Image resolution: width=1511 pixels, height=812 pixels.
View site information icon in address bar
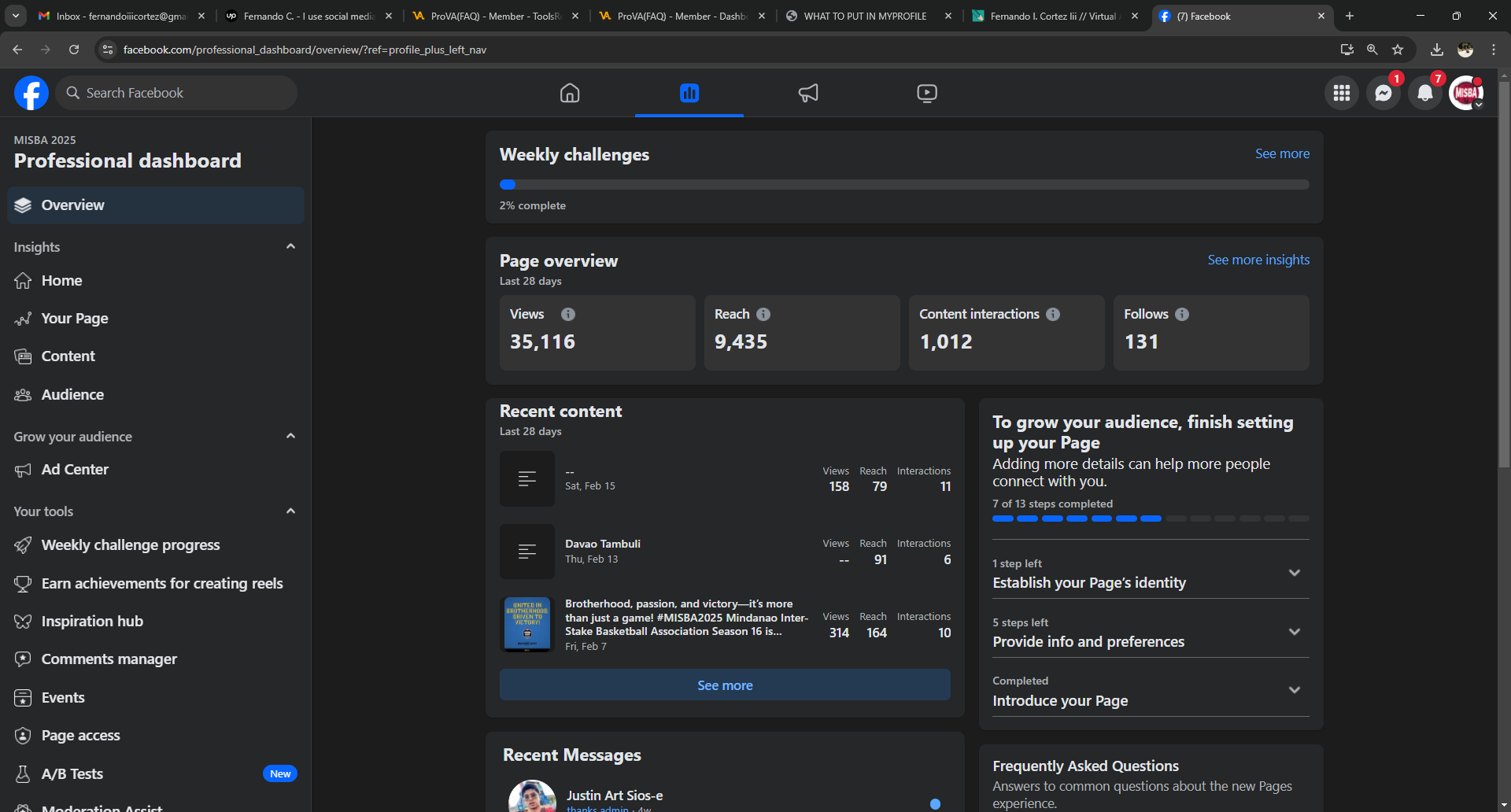coord(108,50)
